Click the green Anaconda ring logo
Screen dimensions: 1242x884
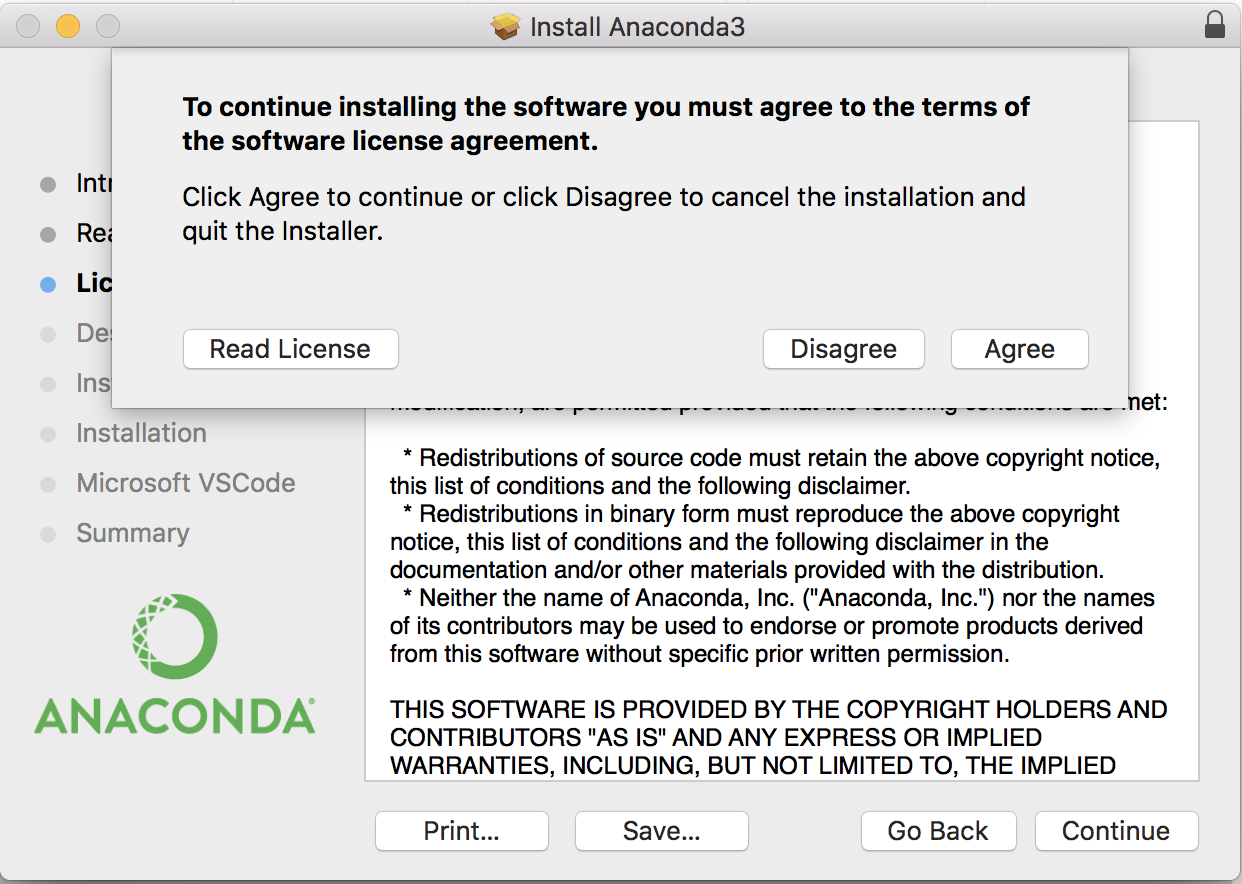174,637
